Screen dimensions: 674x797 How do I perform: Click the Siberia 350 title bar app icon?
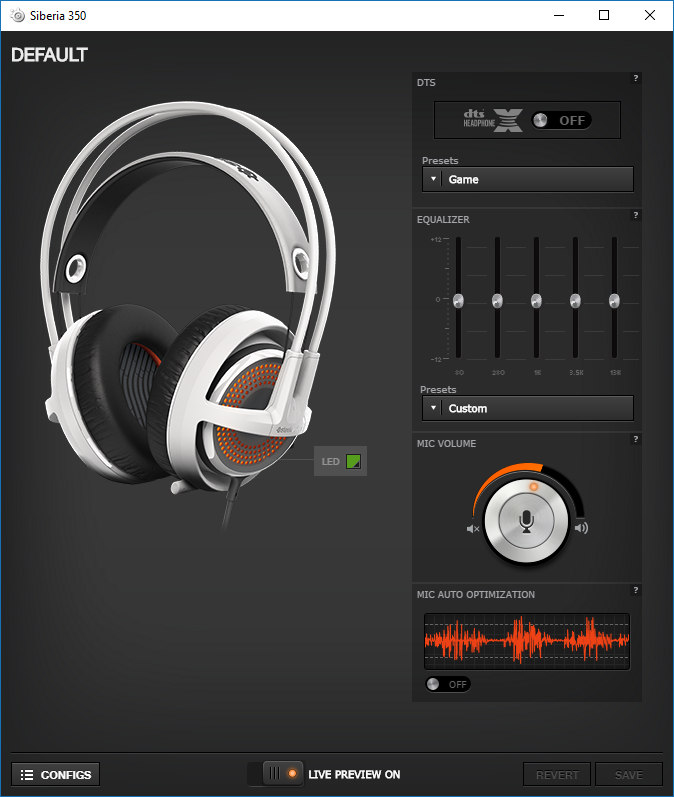pyautogui.click(x=17, y=16)
